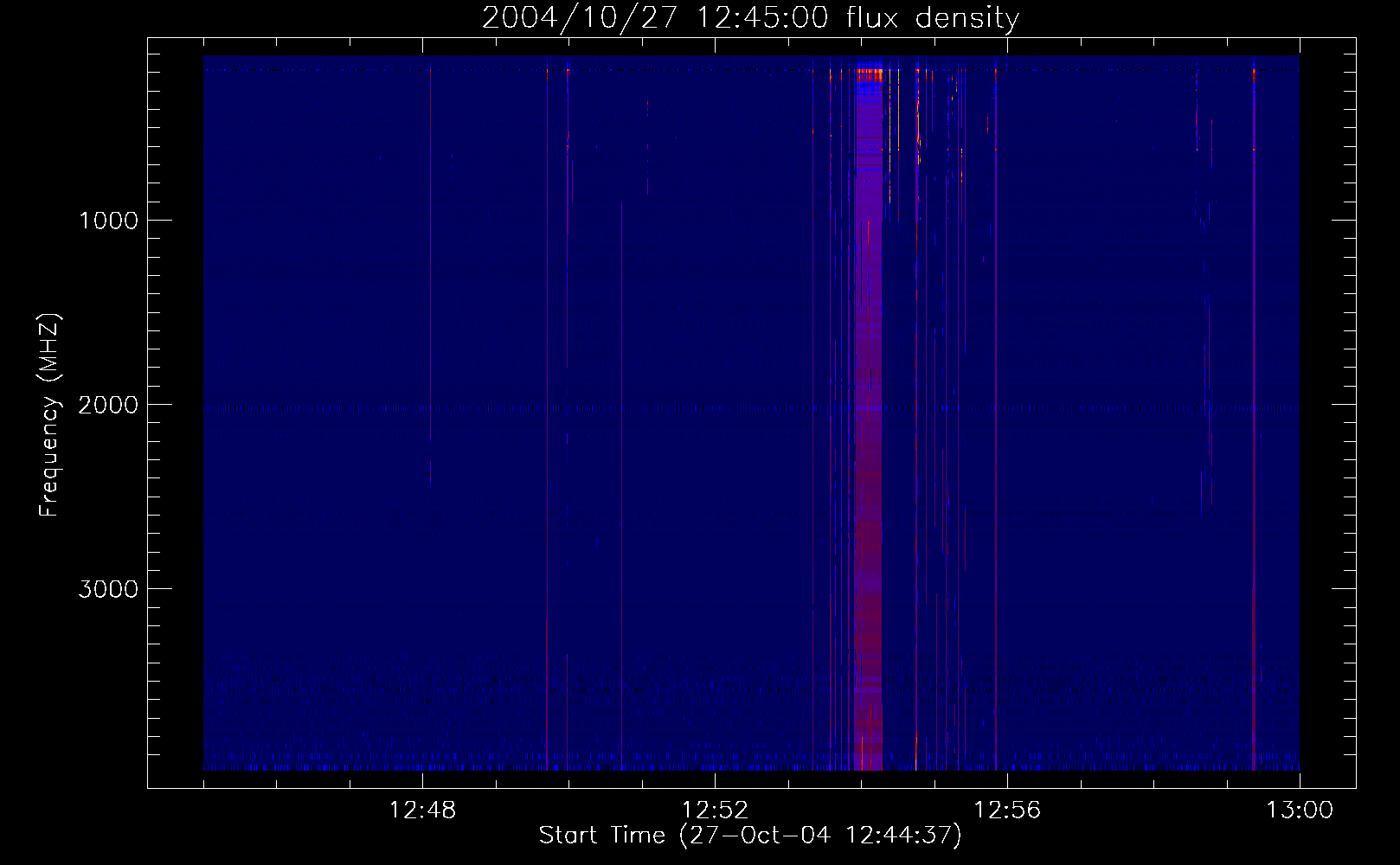1400x865 pixels.
Task: Click the "Frequency (MHZ)" axis label
Action: coord(50,415)
